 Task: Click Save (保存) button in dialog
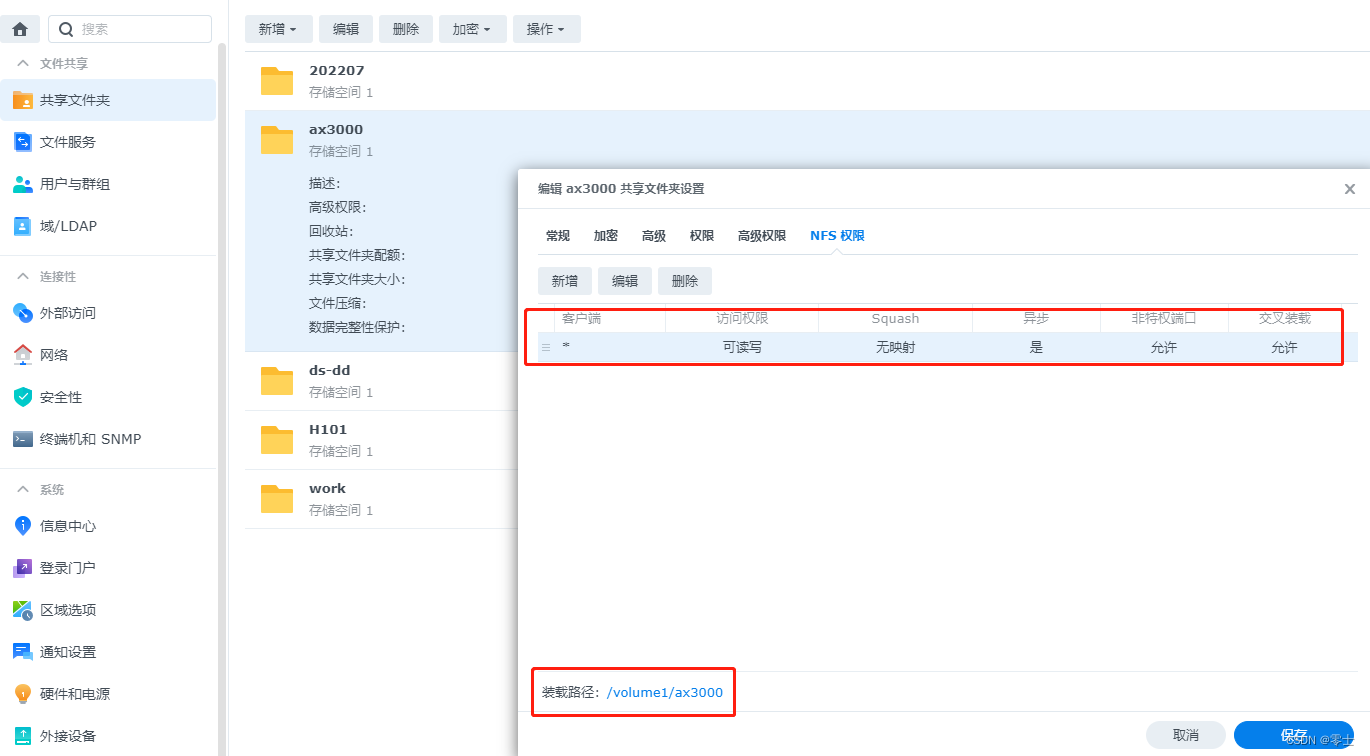tap(1293, 735)
